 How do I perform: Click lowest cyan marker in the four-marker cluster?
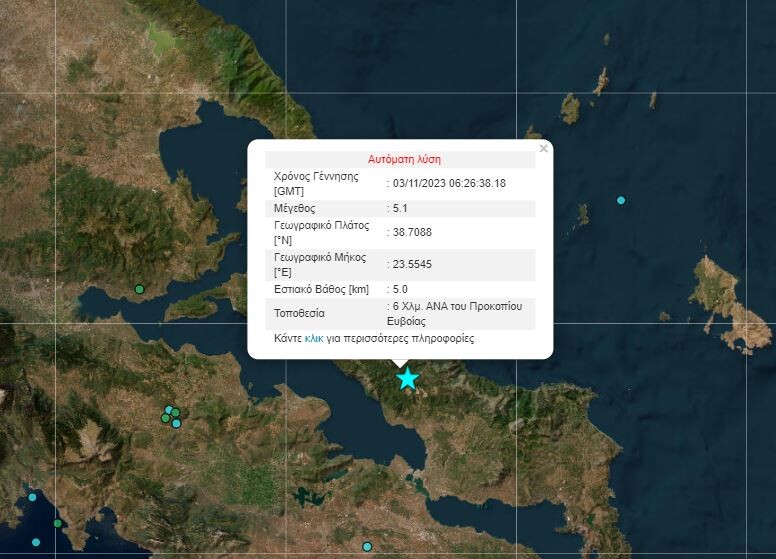coord(176,423)
